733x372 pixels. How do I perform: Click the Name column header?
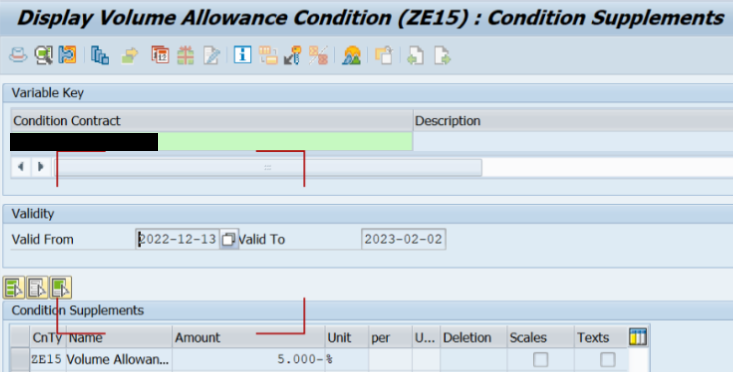[119, 337]
